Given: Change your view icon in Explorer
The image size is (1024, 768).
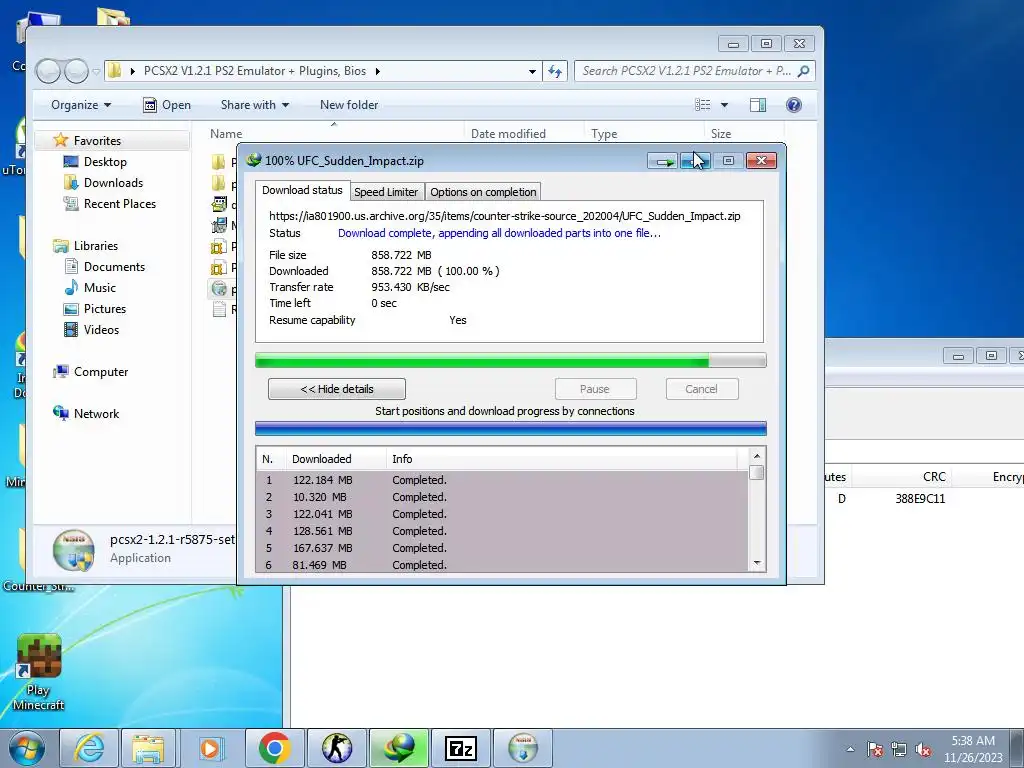Looking at the screenshot, I should pos(703,105).
